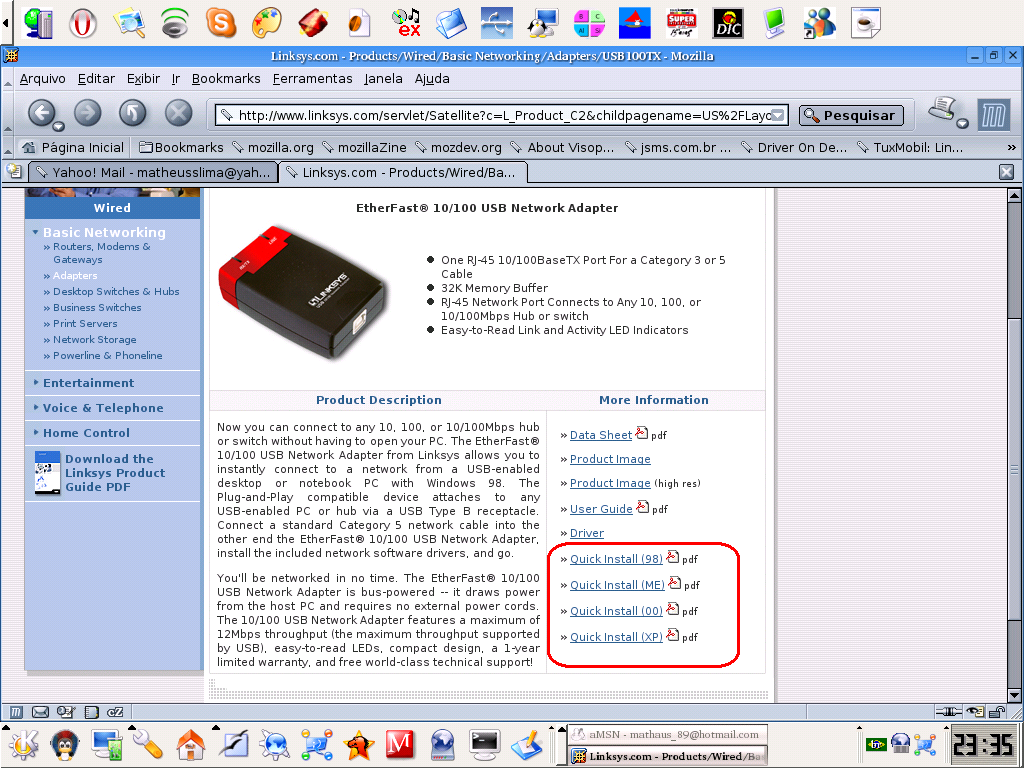Launch the MSN people messenger icon

pos(820,24)
